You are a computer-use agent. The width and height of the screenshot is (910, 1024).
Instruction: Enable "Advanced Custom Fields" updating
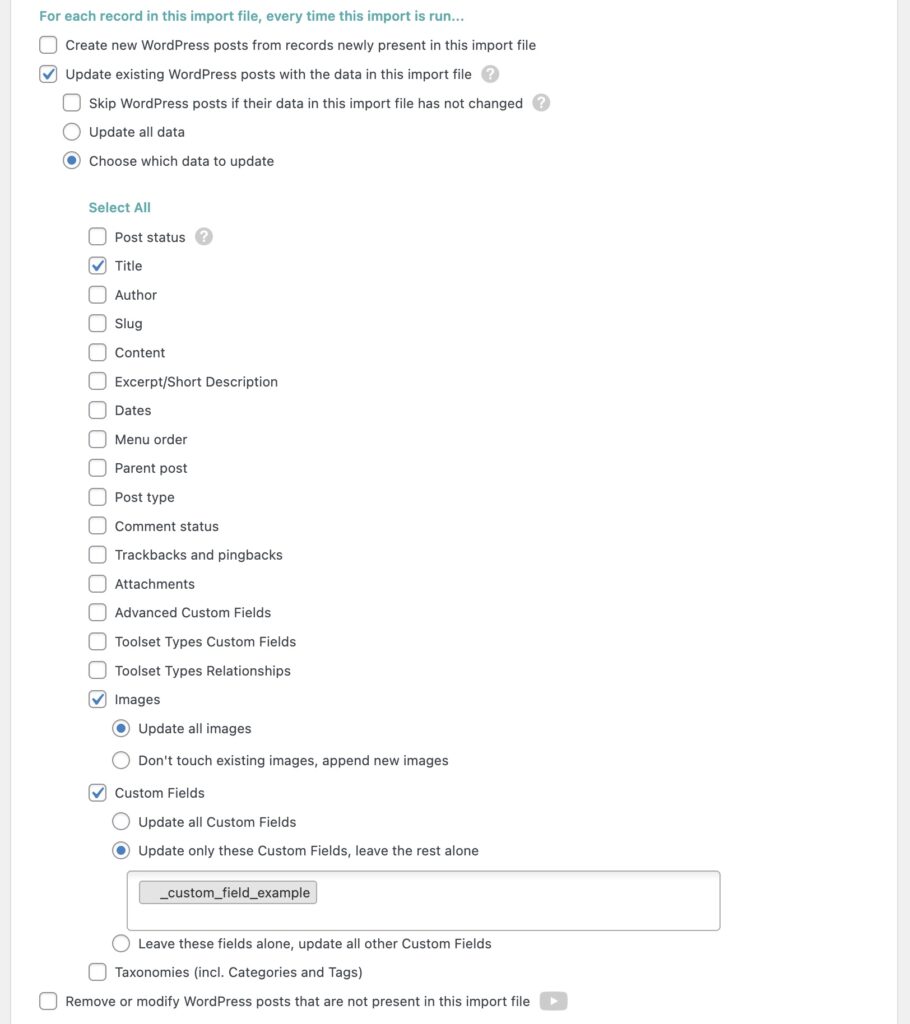[97, 612]
